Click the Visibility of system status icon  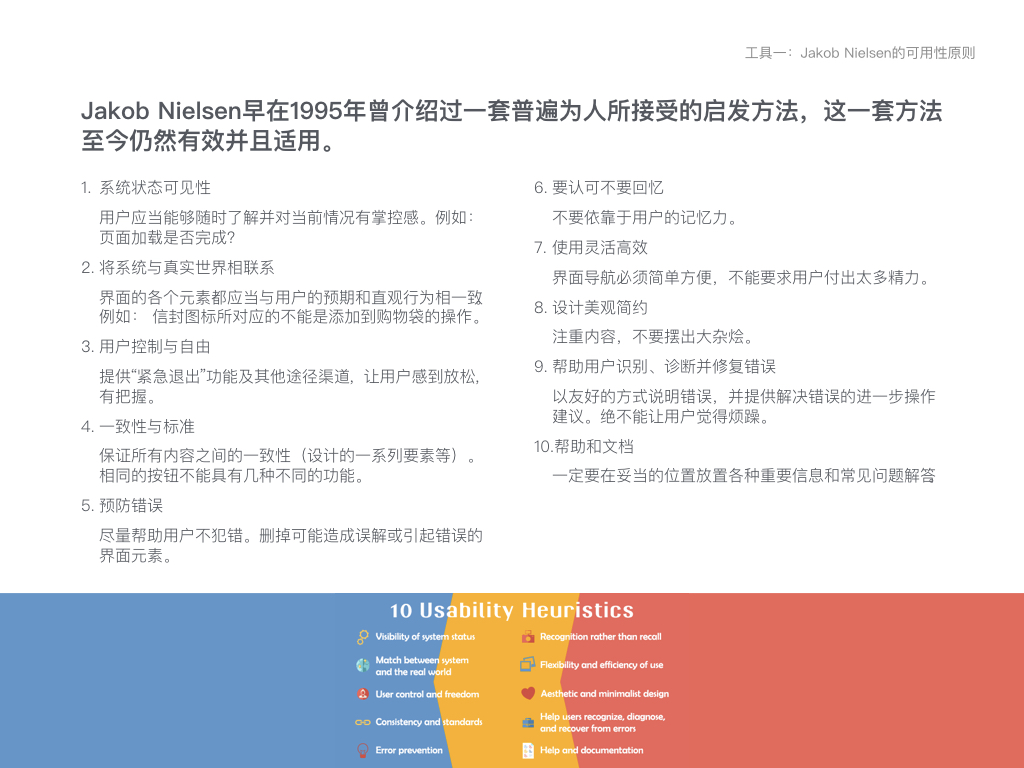(363, 637)
